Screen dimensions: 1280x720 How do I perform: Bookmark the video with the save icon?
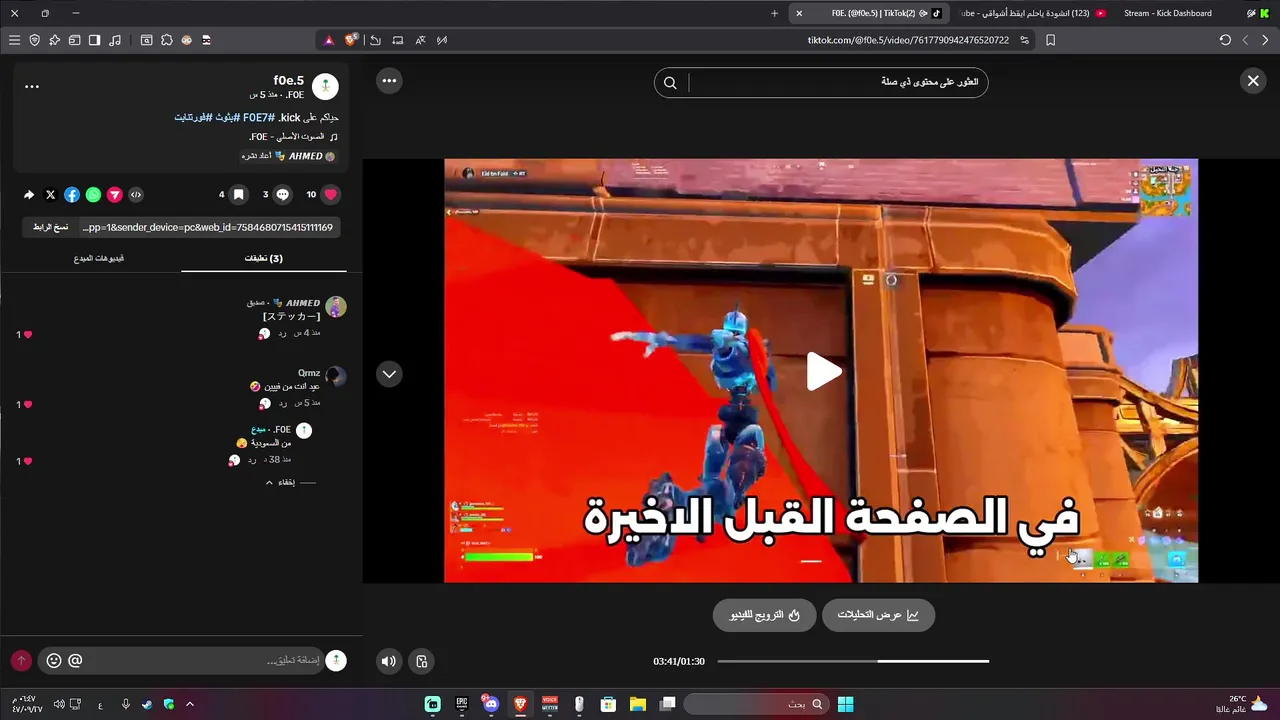click(238, 195)
